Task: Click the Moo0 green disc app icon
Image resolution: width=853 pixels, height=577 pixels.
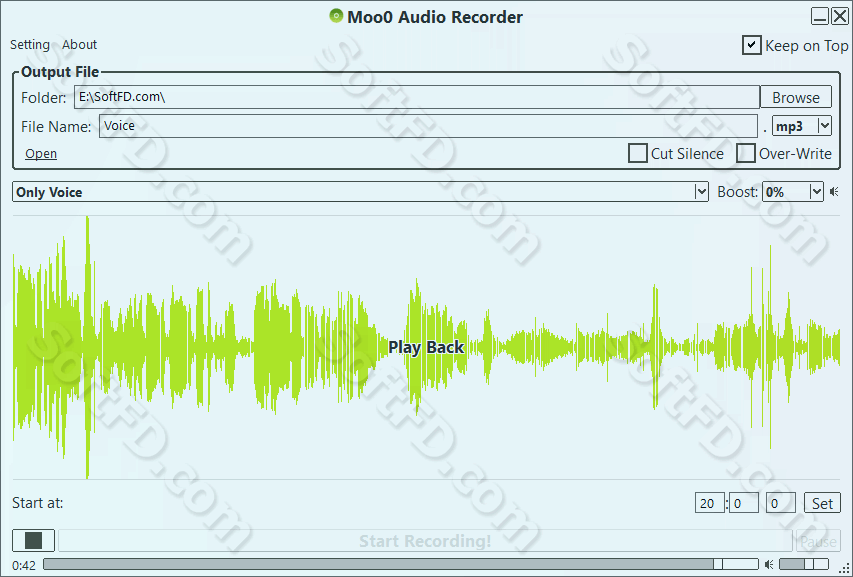Action: [x=336, y=16]
